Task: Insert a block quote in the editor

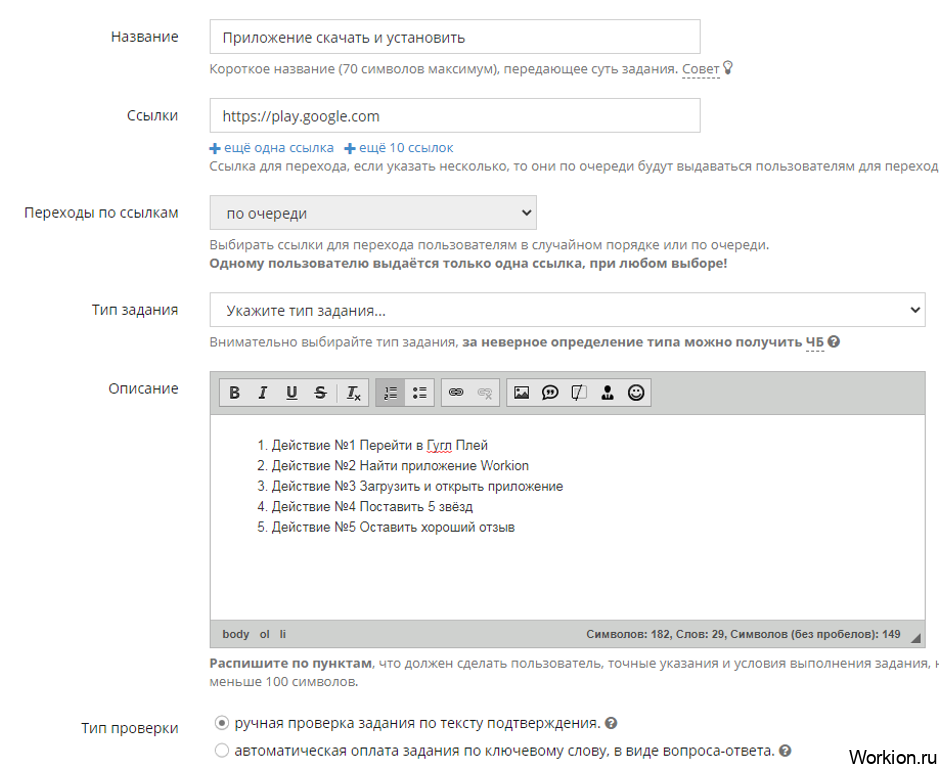Action: tap(550, 393)
